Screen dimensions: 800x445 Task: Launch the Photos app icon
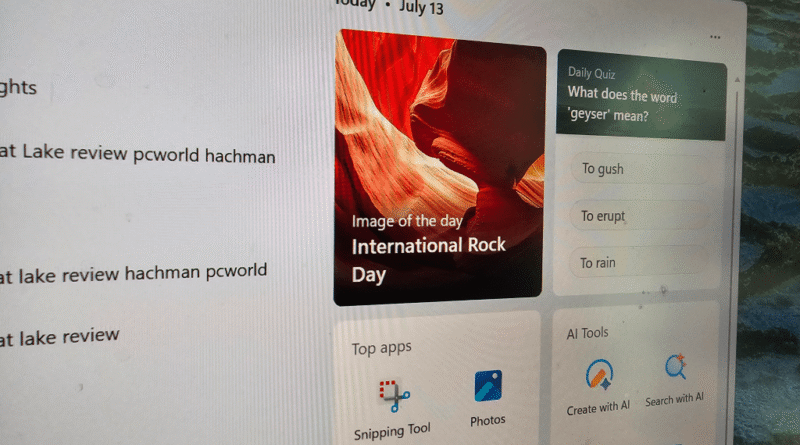point(488,386)
